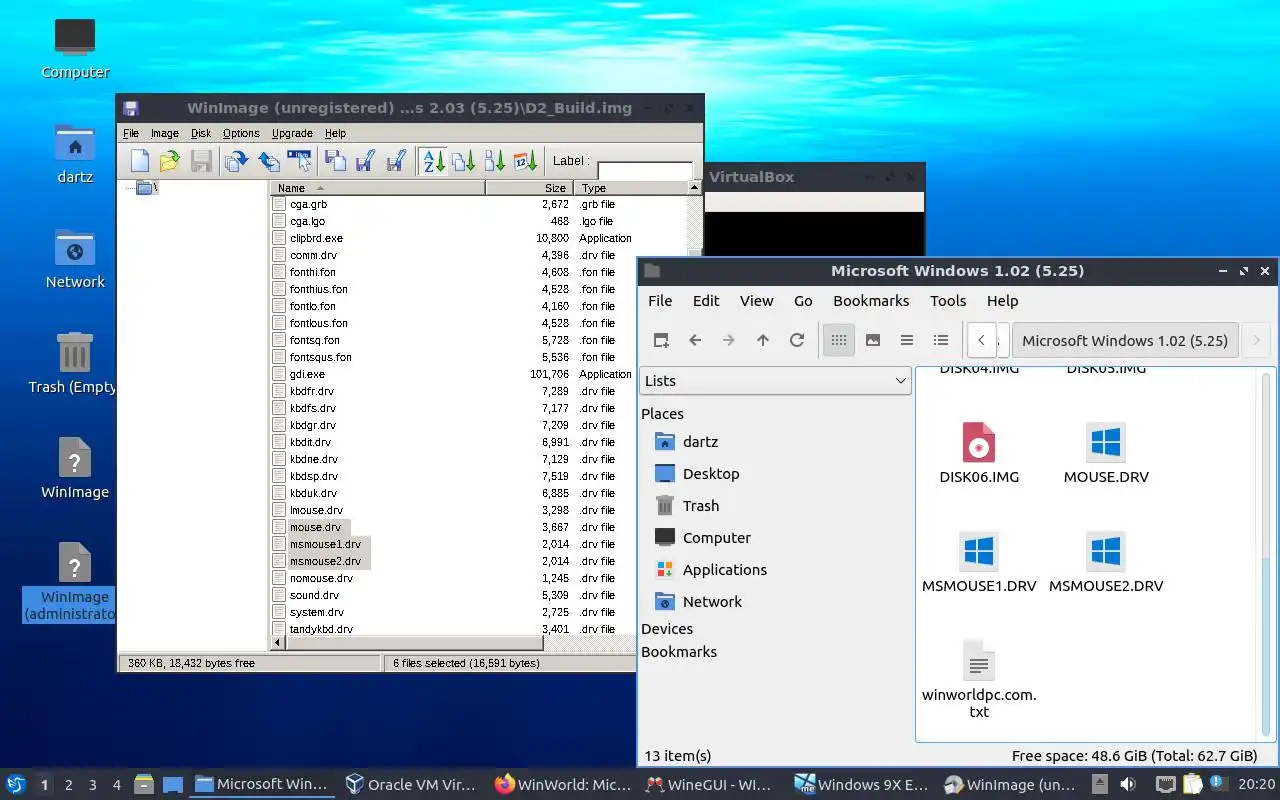This screenshot has height=800, width=1280.
Task: Select clipbrd.exe in WinImage file list
Action: coord(316,238)
